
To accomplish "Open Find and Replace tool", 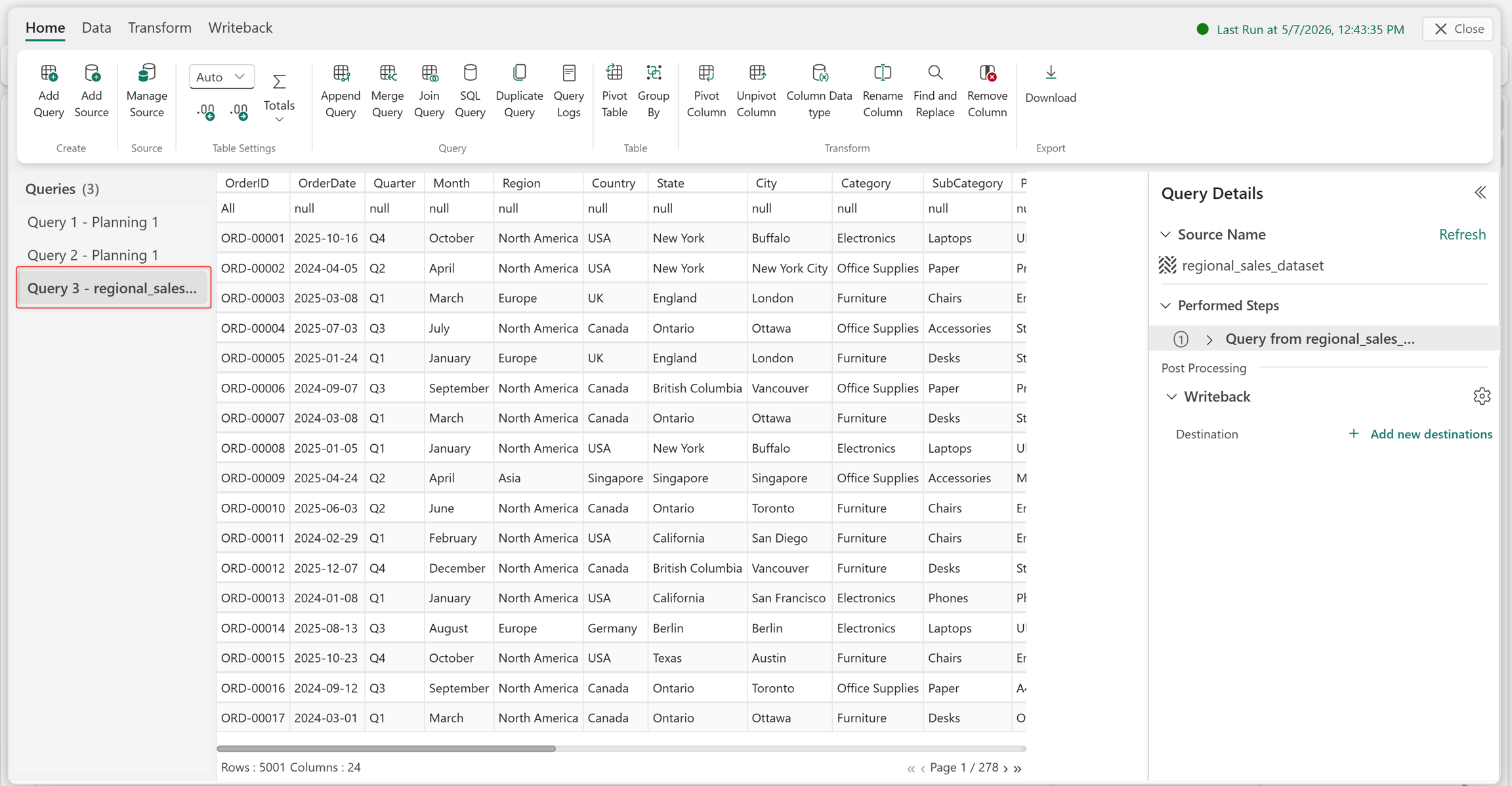I will pos(934,91).
